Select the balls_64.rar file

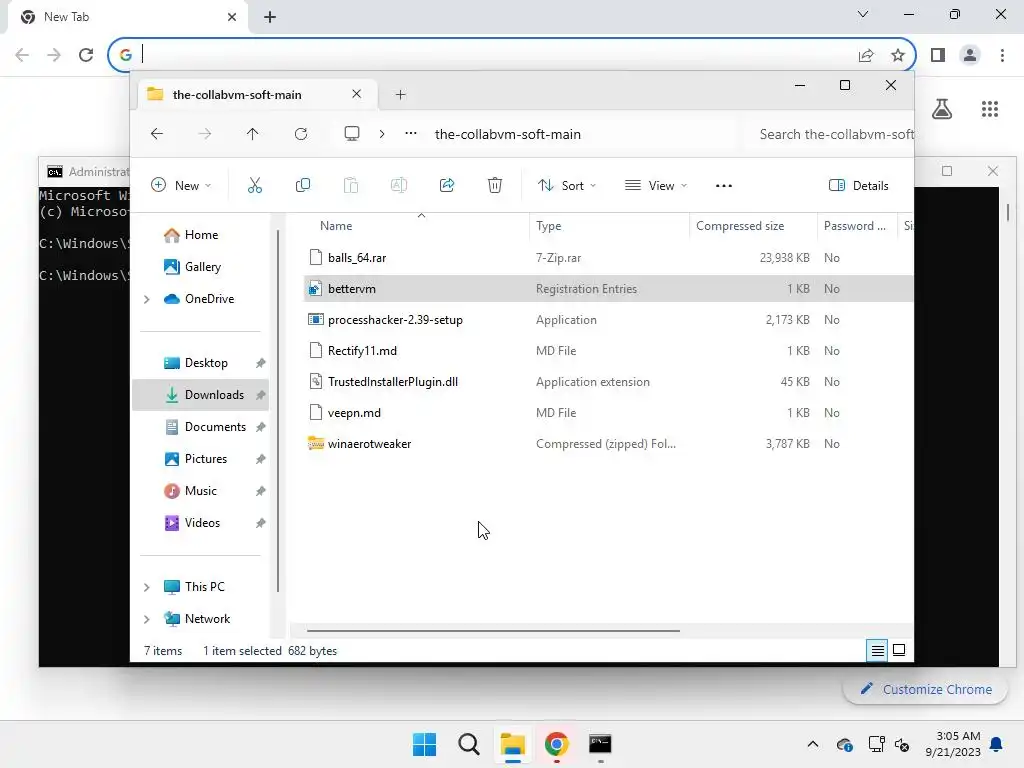(x=357, y=258)
